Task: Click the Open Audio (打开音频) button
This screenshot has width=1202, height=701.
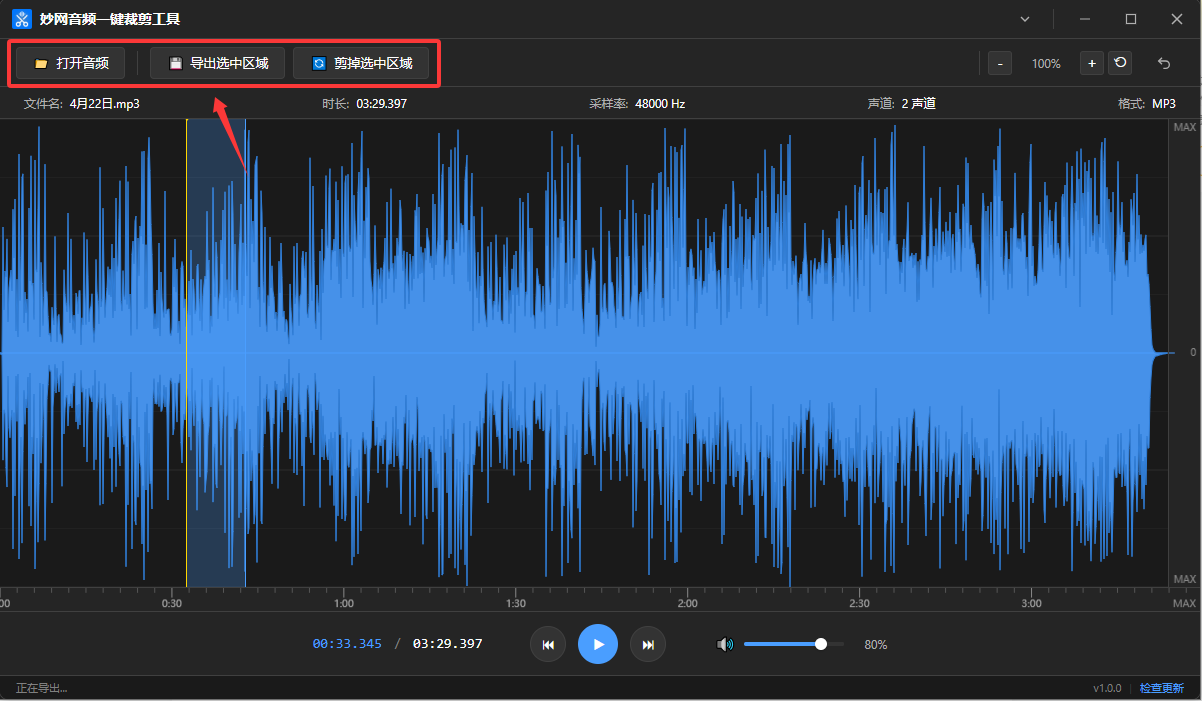Action: pyautogui.click(x=70, y=64)
